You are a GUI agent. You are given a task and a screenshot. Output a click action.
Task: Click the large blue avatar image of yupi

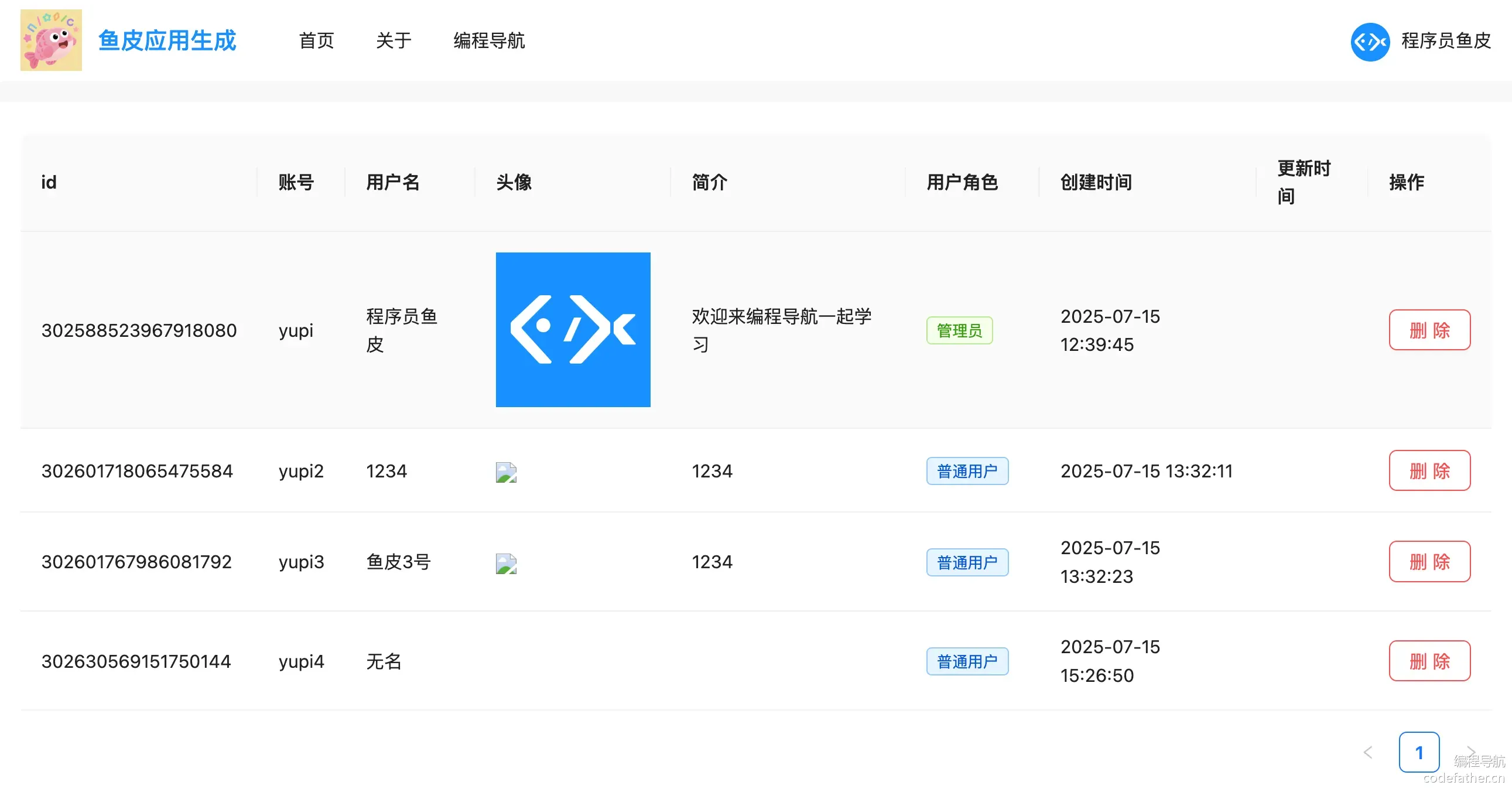[573, 329]
